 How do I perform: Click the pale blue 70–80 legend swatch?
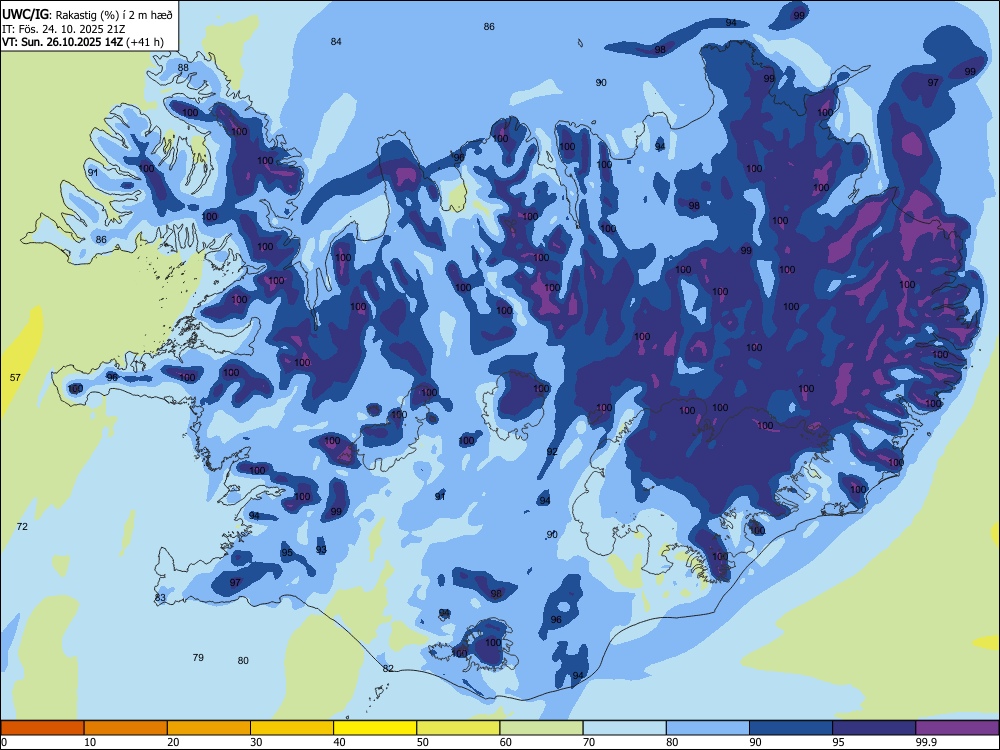click(x=624, y=728)
